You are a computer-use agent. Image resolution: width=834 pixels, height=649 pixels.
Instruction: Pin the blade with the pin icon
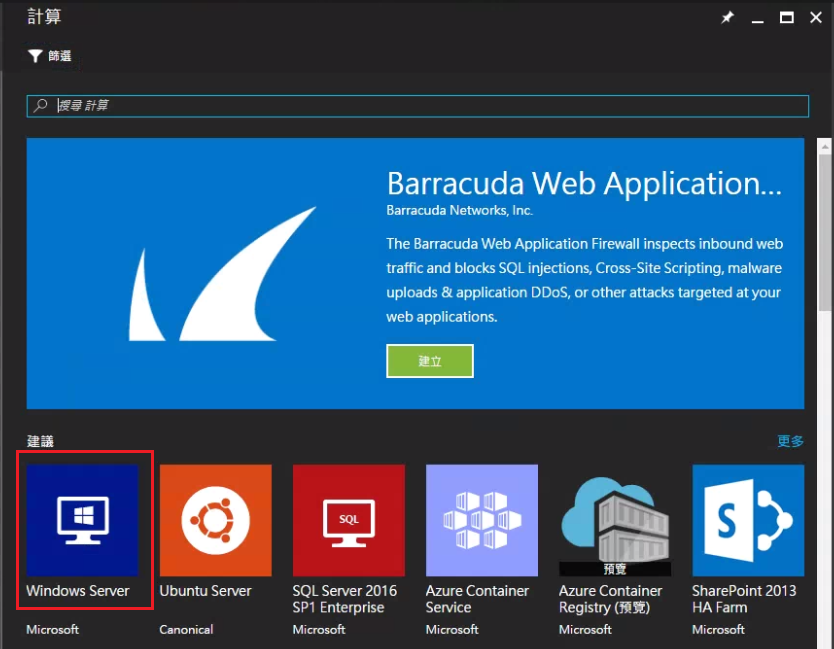pos(727,18)
